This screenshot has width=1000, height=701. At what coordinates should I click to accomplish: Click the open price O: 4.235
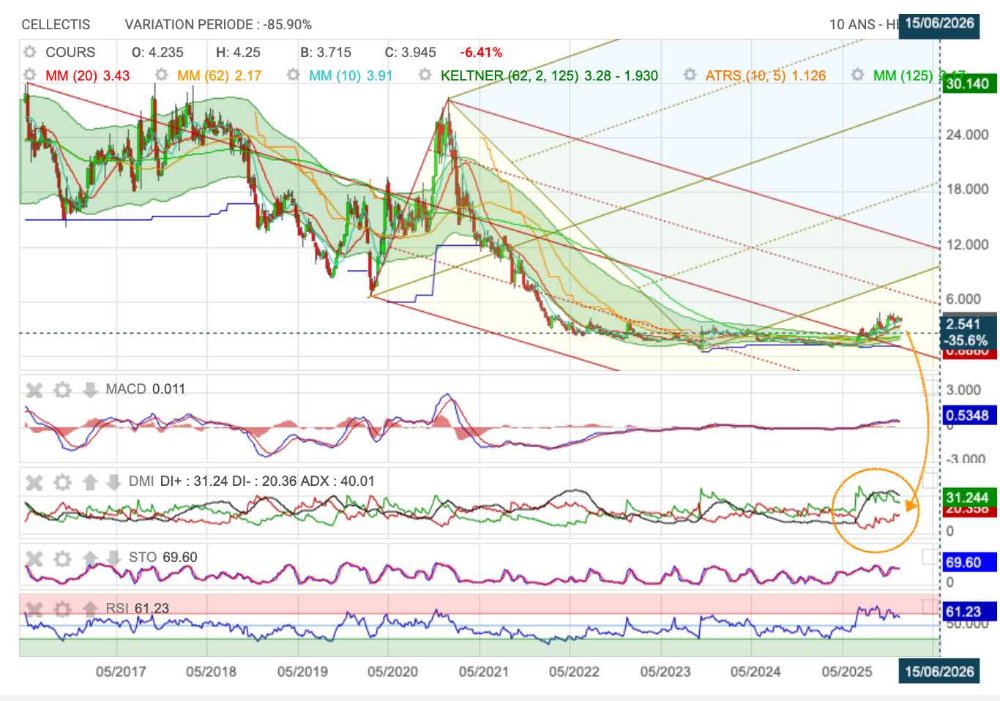[157, 52]
